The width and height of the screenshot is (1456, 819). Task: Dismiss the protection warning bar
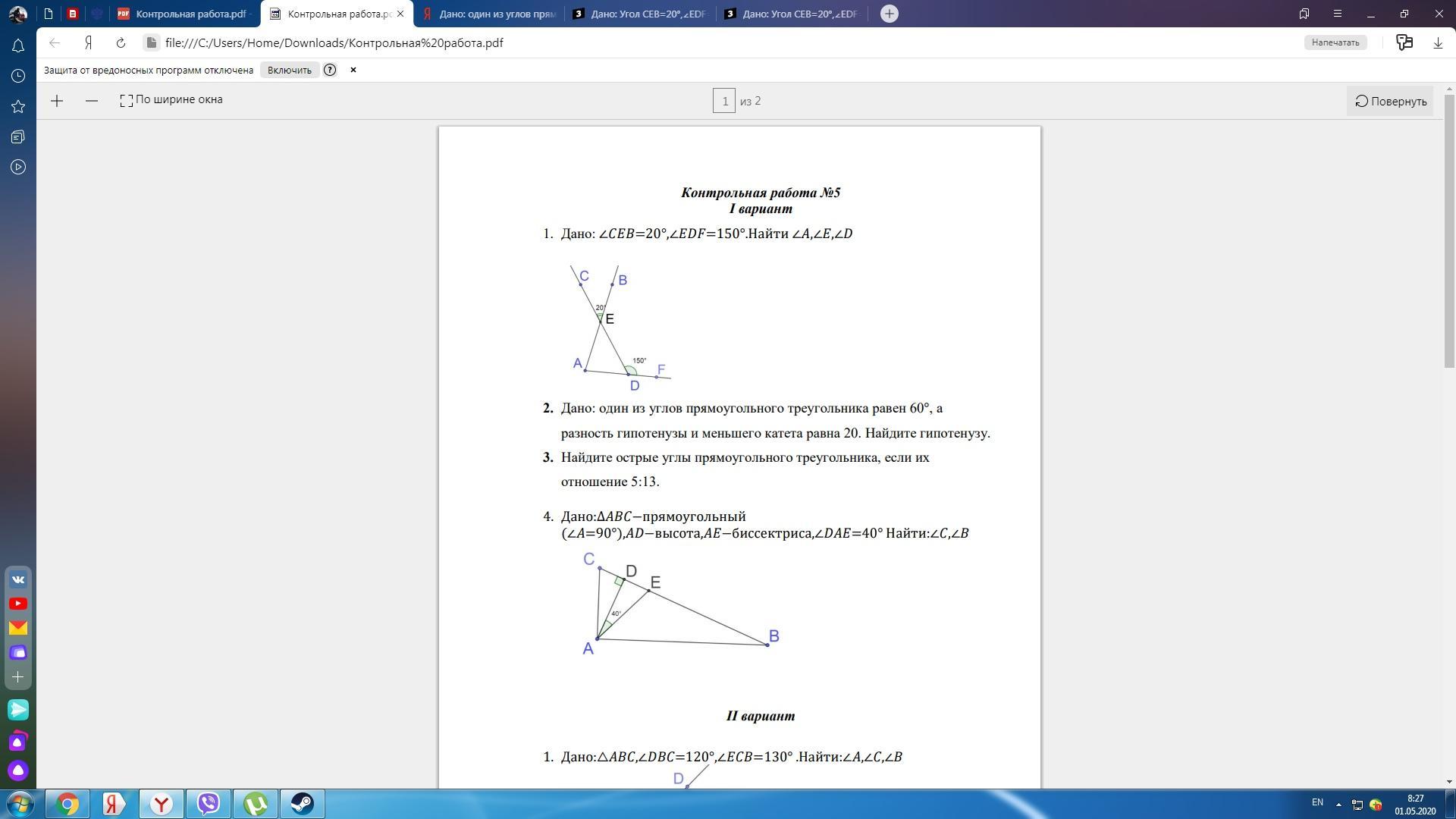353,70
